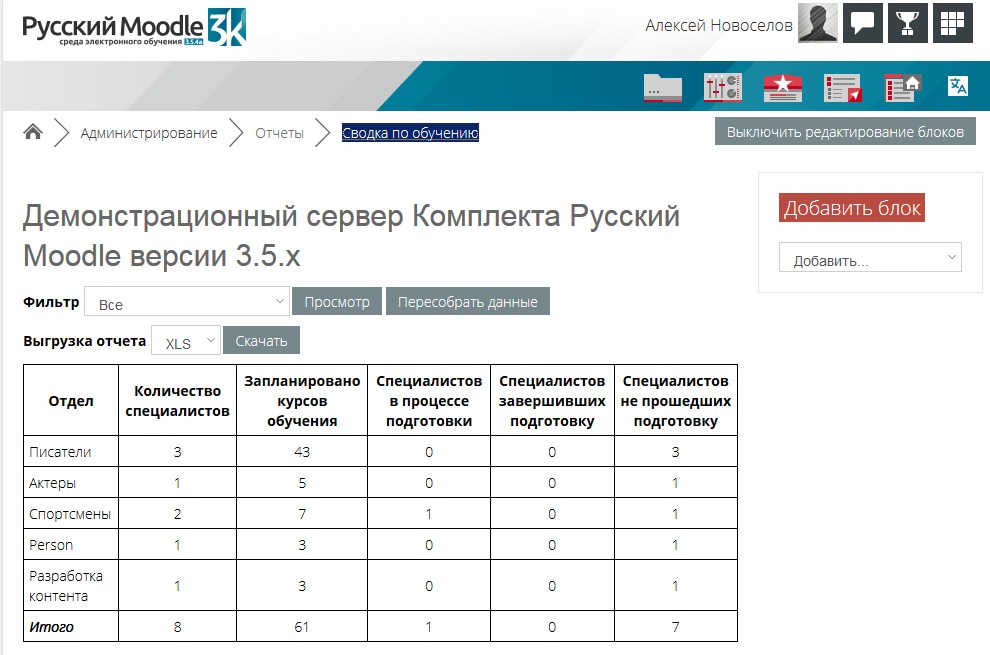Open the Администрирование breadcrumb link

[149, 133]
